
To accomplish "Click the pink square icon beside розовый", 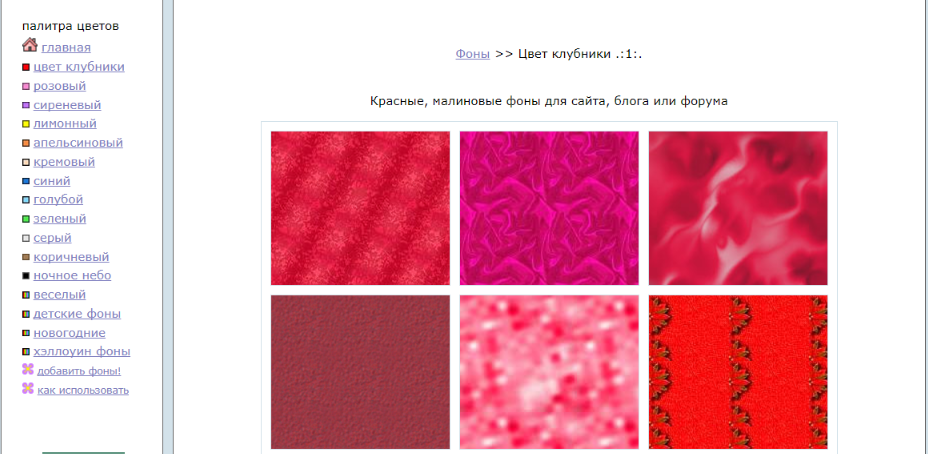I will (26, 86).
